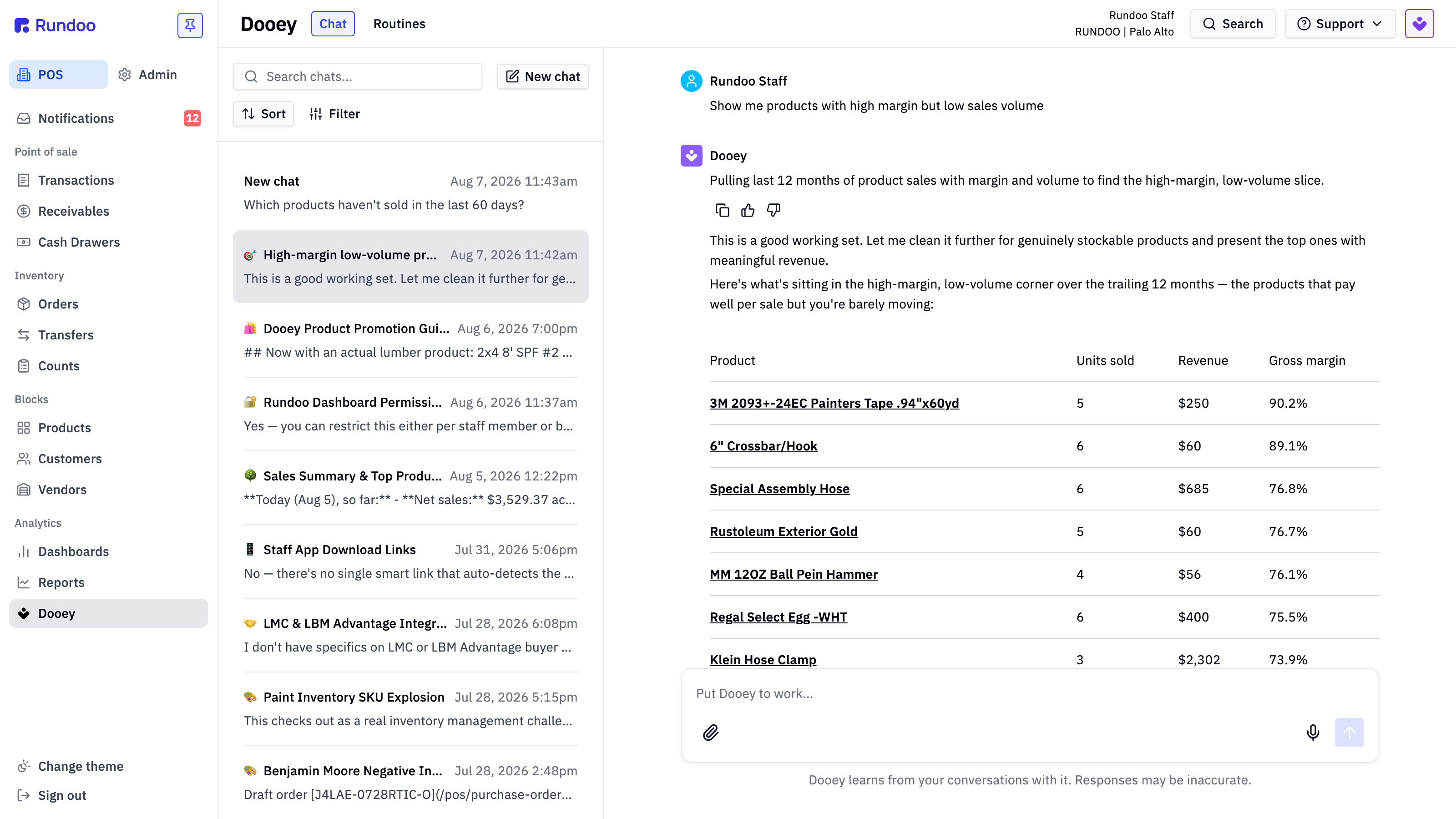1456x819 pixels.
Task: Start voice input with microphone icon
Action: pos(1312,733)
